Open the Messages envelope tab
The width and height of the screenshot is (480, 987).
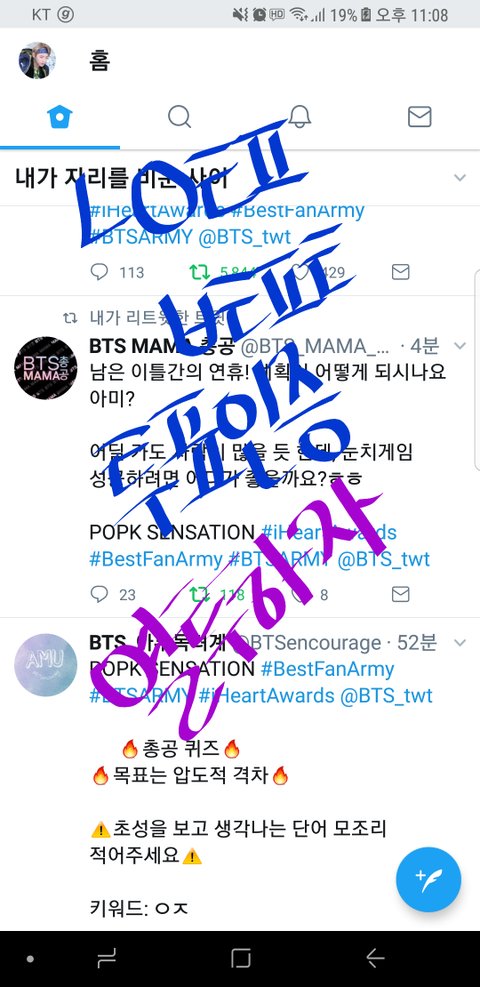pos(420,116)
